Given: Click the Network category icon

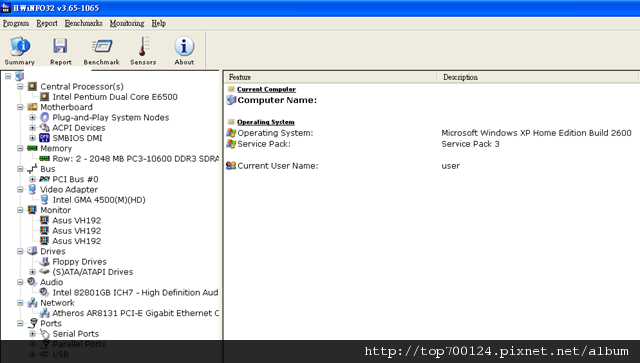Looking at the screenshot, I should [32, 303].
